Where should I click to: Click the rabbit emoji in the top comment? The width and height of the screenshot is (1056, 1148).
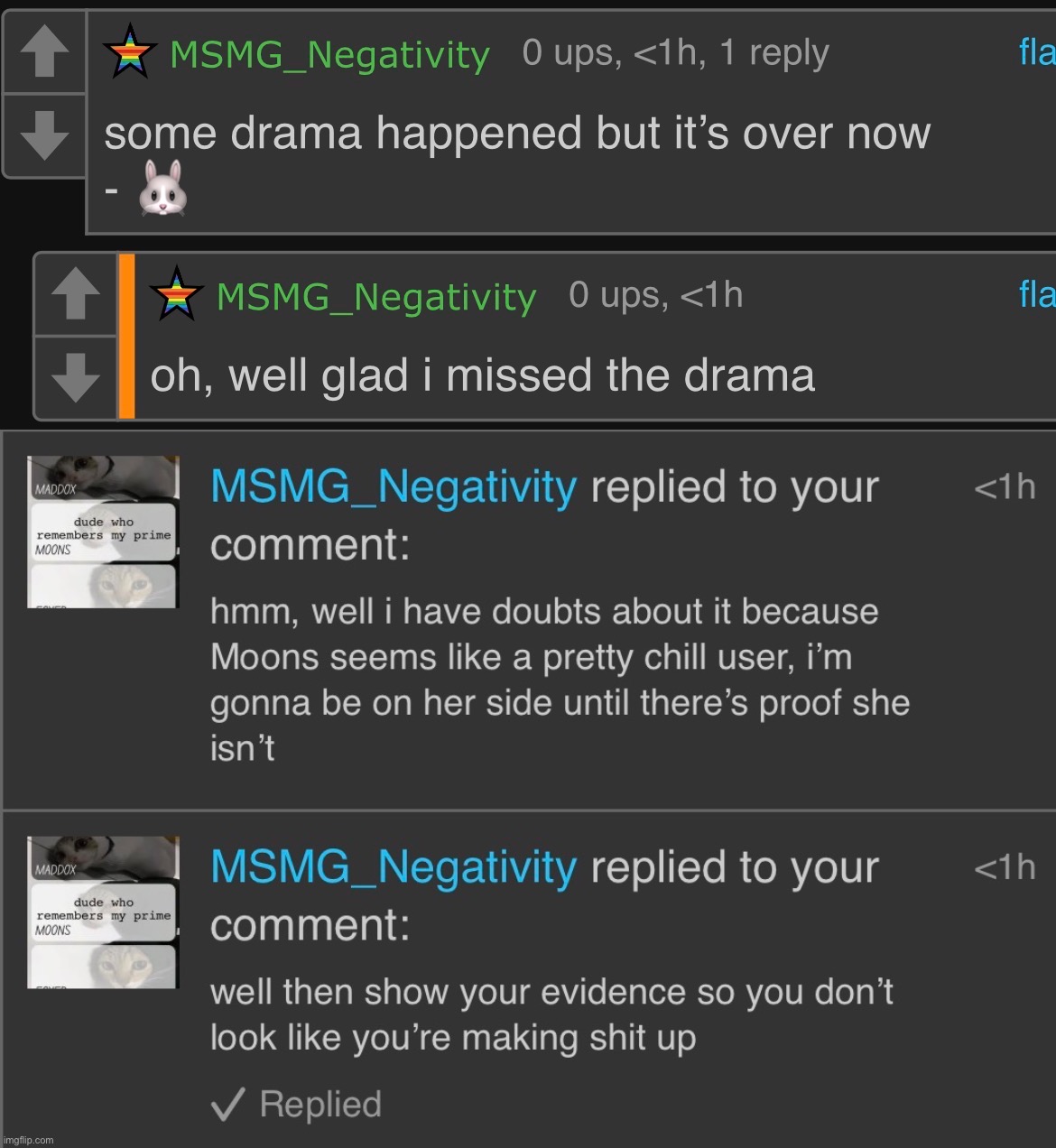[161, 188]
